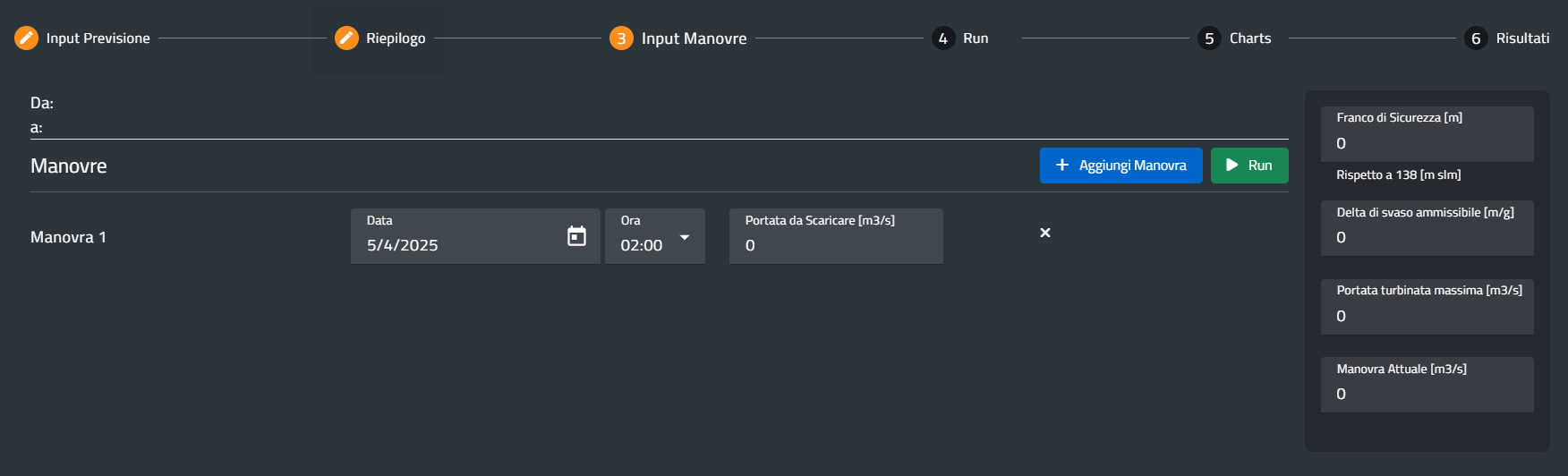Click the Portata turbinata massima field

pos(1427,316)
